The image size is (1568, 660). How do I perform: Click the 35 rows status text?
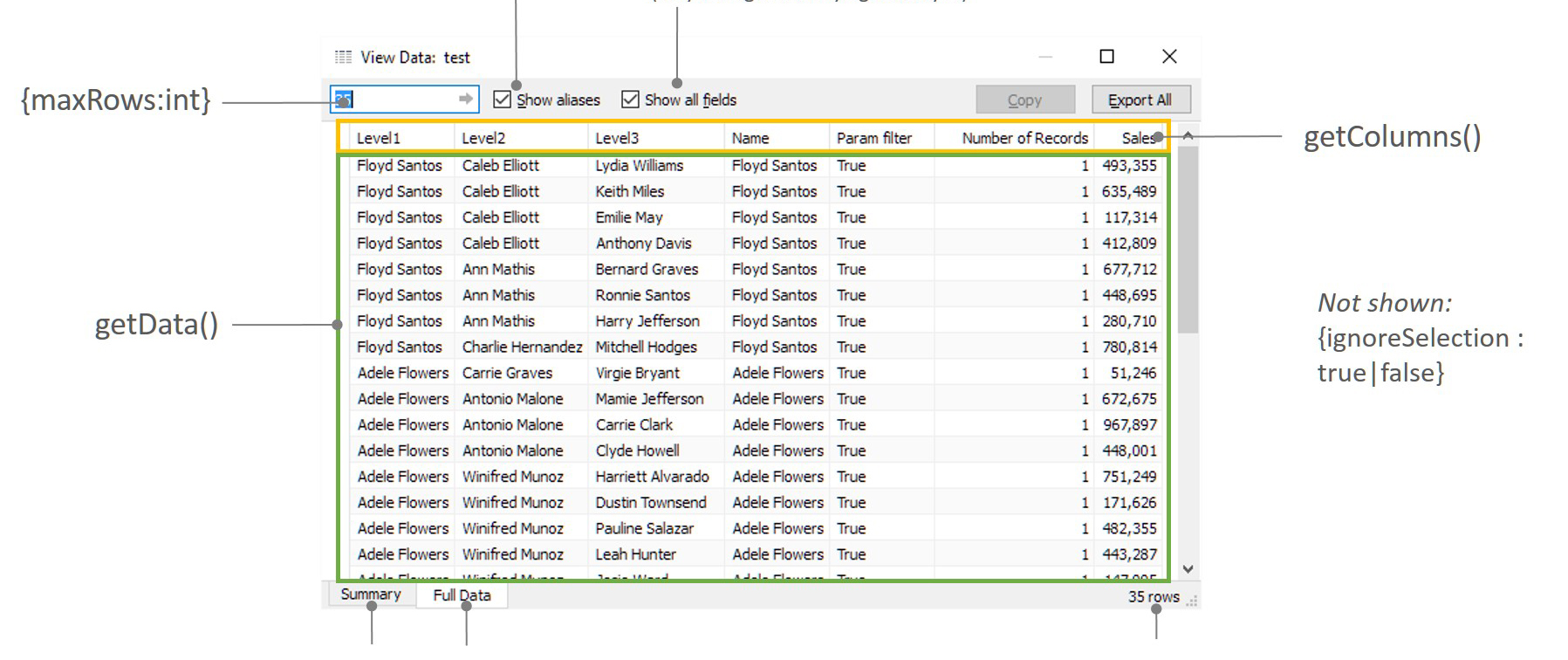point(1154,597)
